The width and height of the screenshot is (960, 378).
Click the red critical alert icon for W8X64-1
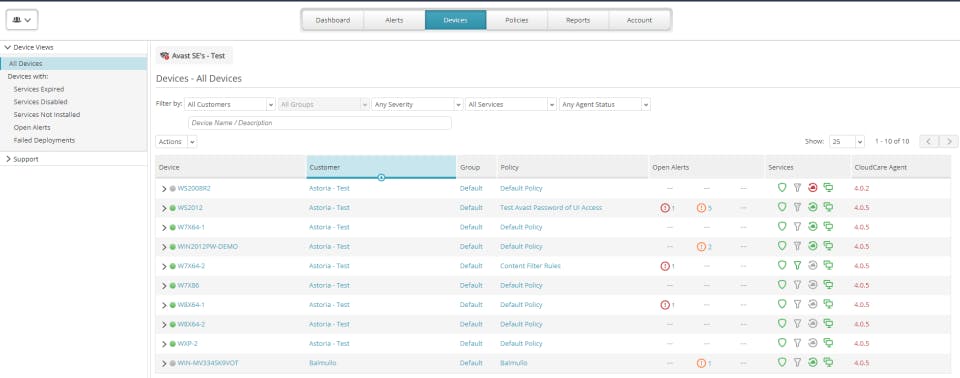pyautogui.click(x=665, y=304)
